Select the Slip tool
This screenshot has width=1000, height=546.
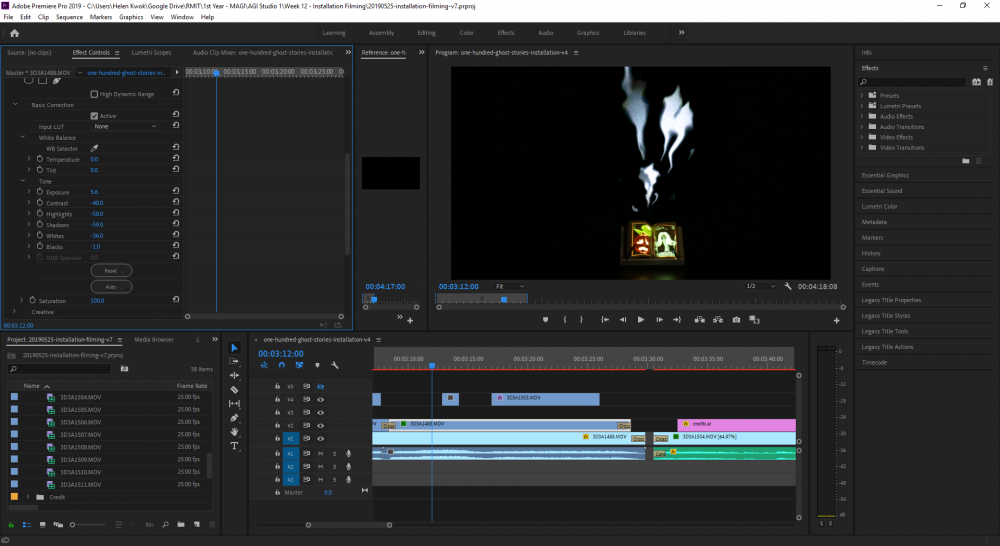tap(234, 404)
